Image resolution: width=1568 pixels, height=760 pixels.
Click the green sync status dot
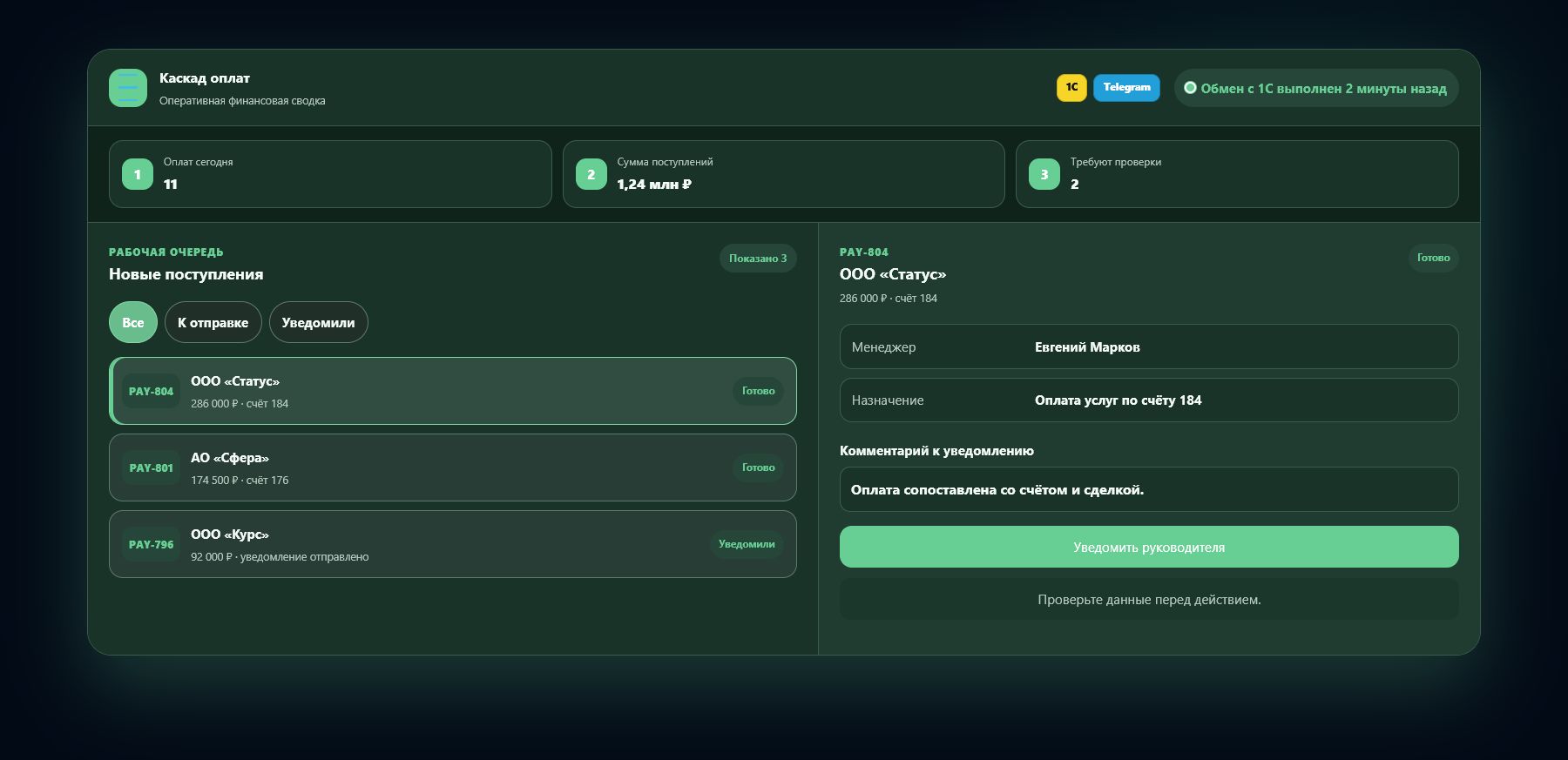[1190, 87]
